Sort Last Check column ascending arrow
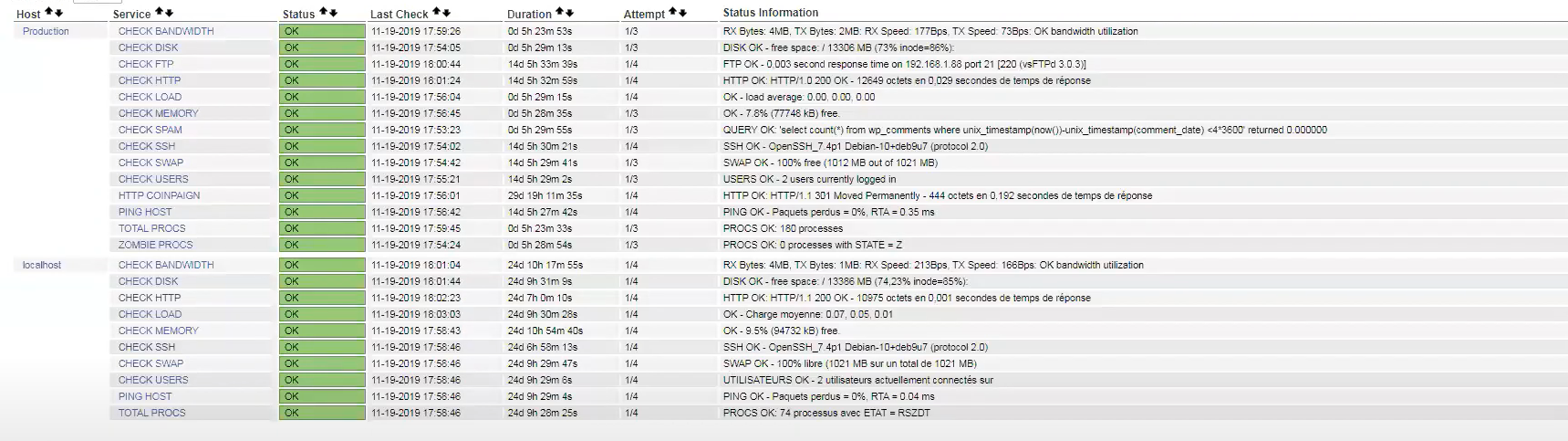Screen dimensions: 1568x441 point(436,13)
